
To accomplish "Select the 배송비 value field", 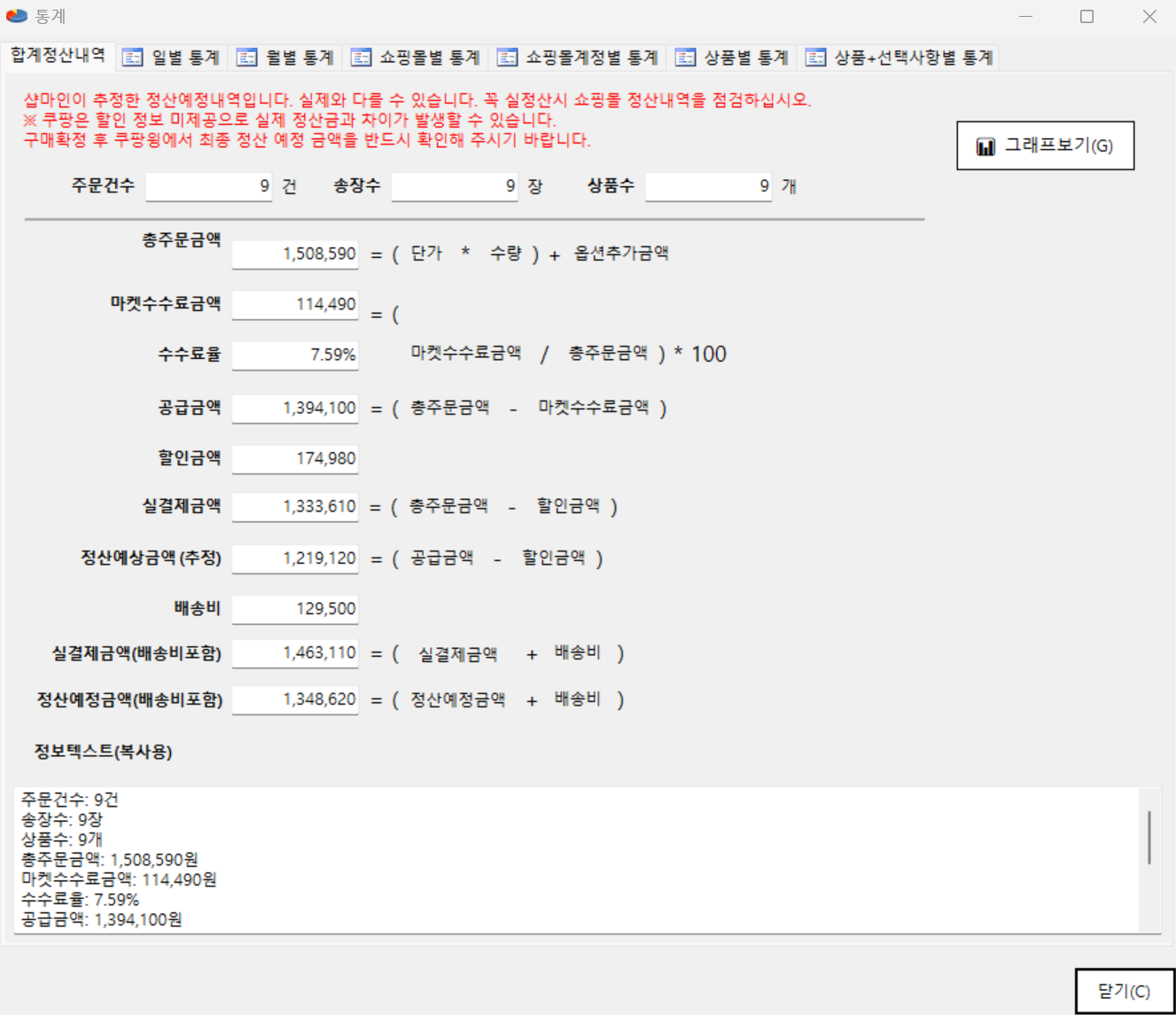I will [x=295, y=609].
